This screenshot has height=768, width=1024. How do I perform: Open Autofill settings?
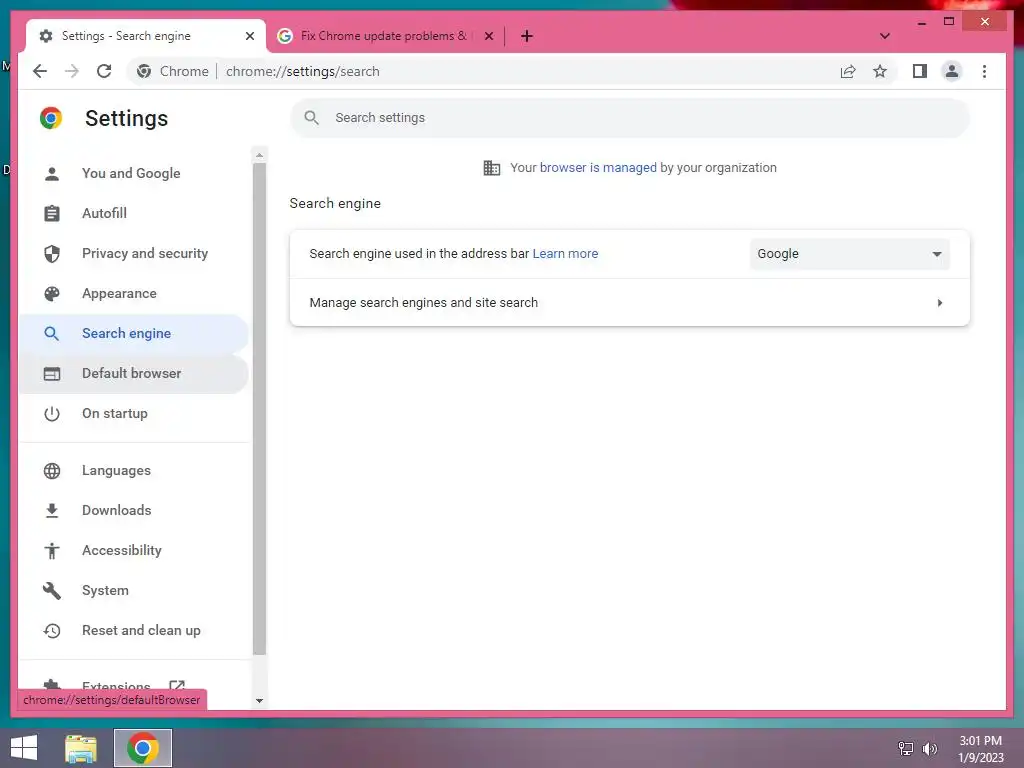click(x=133, y=213)
